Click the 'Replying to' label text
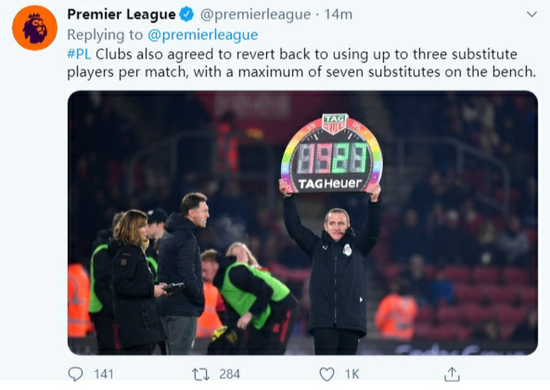The height and width of the screenshot is (390, 550). coord(105,35)
